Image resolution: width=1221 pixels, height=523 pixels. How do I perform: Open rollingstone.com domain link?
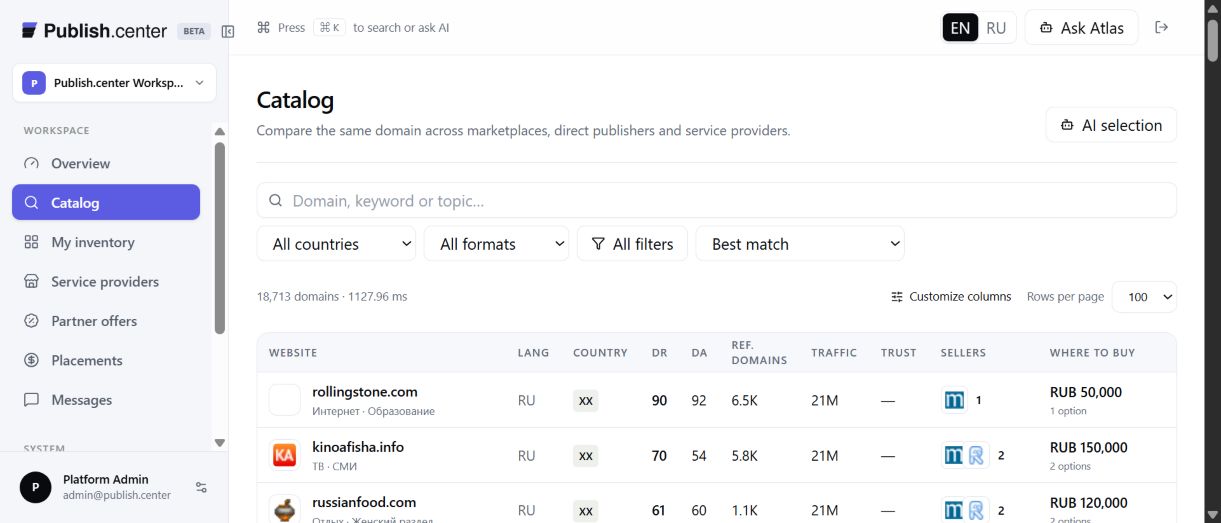click(x=364, y=392)
